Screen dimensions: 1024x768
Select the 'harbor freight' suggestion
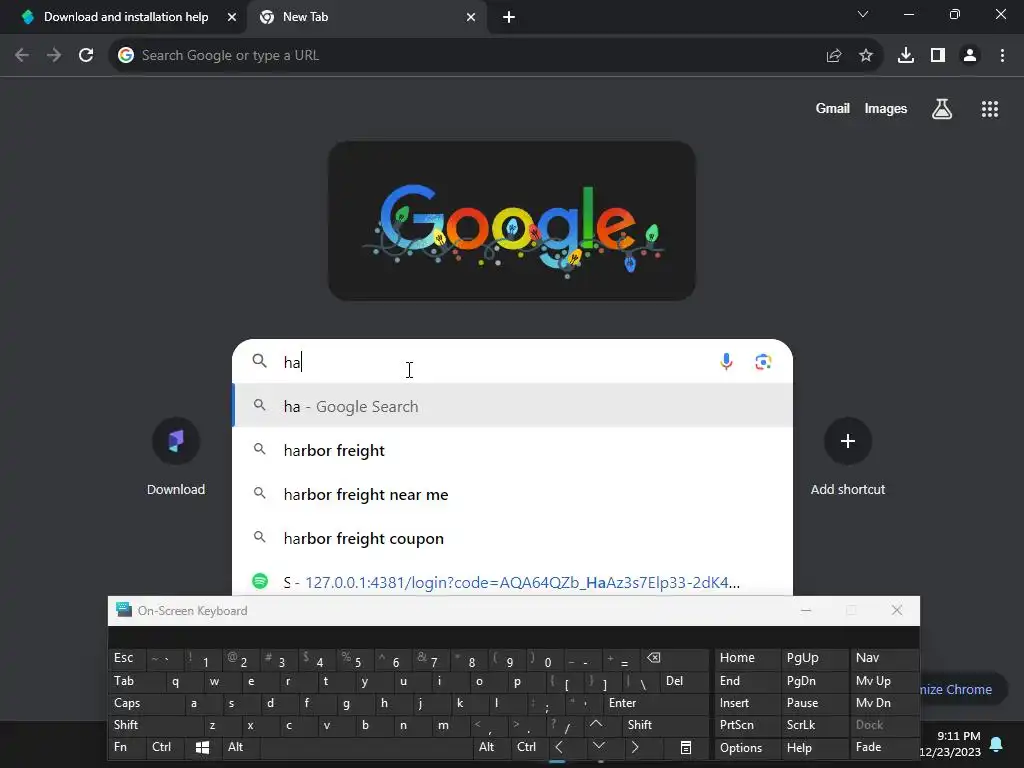pyautogui.click(x=513, y=451)
